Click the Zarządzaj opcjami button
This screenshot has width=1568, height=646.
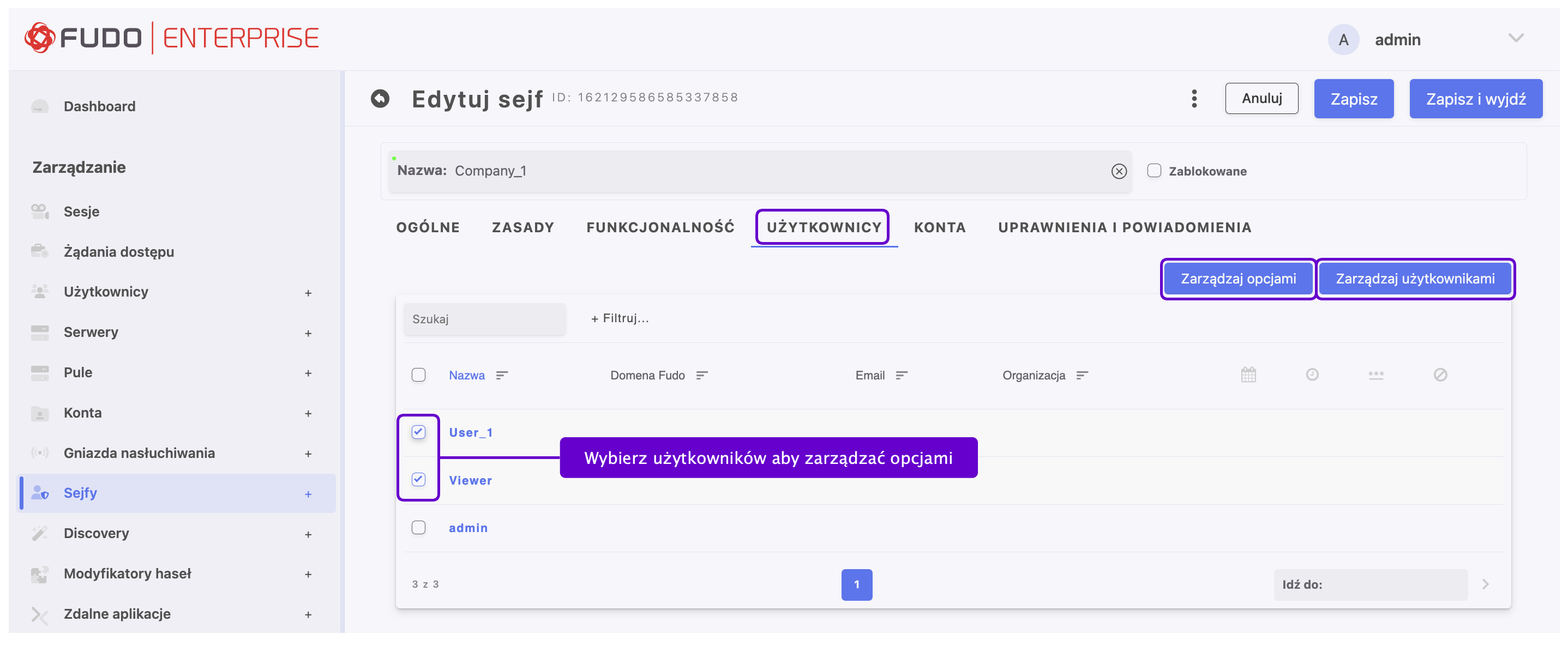1237,279
